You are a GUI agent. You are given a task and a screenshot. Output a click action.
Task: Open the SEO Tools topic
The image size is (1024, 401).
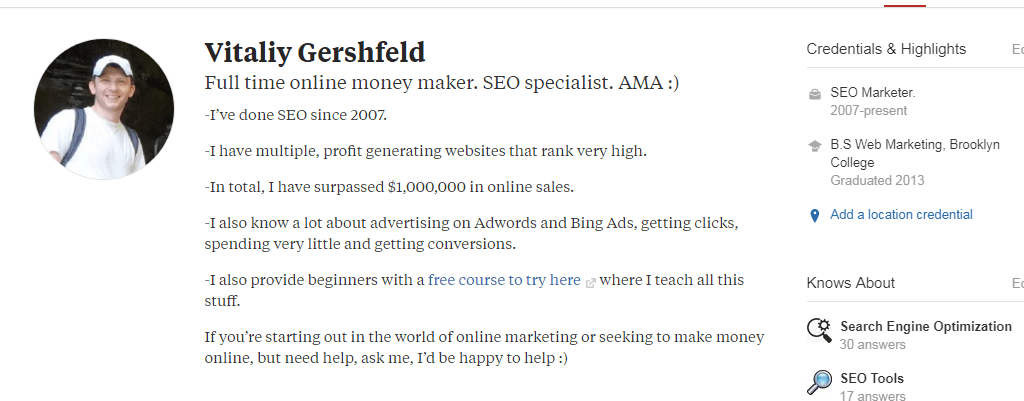872,378
